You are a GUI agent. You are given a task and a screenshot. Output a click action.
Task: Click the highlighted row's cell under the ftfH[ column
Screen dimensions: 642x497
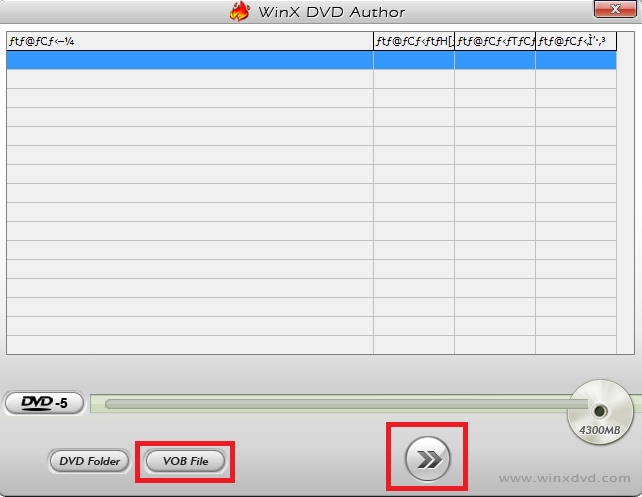click(414, 60)
